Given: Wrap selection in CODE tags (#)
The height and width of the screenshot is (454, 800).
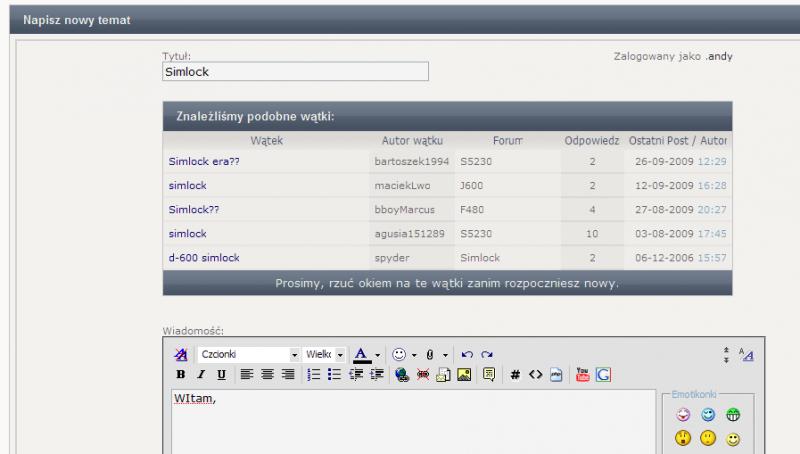Looking at the screenshot, I should coord(515,374).
